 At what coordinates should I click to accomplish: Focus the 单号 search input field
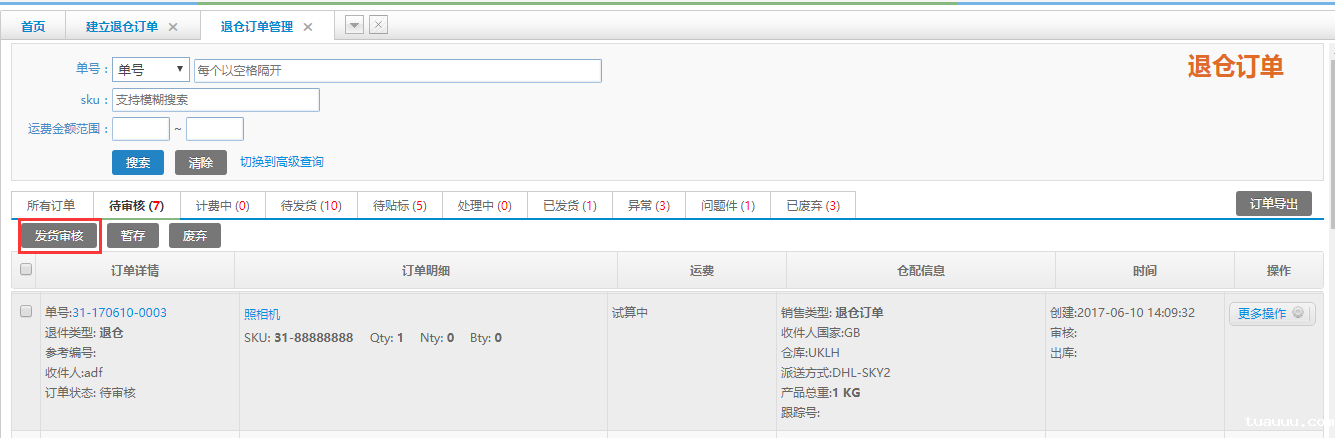(x=398, y=70)
